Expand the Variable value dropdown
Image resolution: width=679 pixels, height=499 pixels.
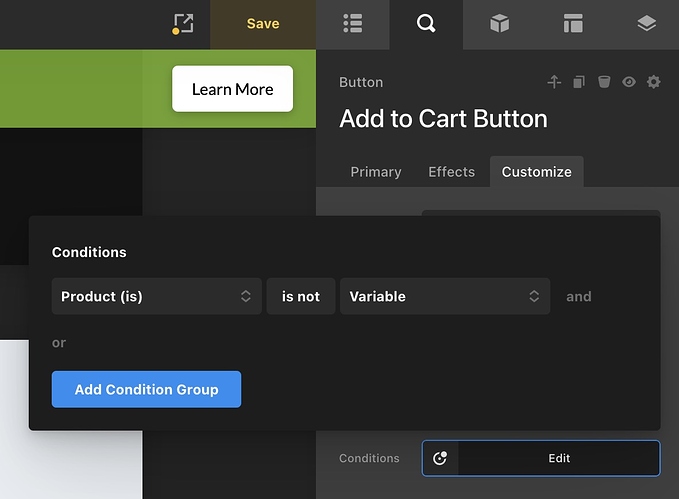[x=444, y=296]
